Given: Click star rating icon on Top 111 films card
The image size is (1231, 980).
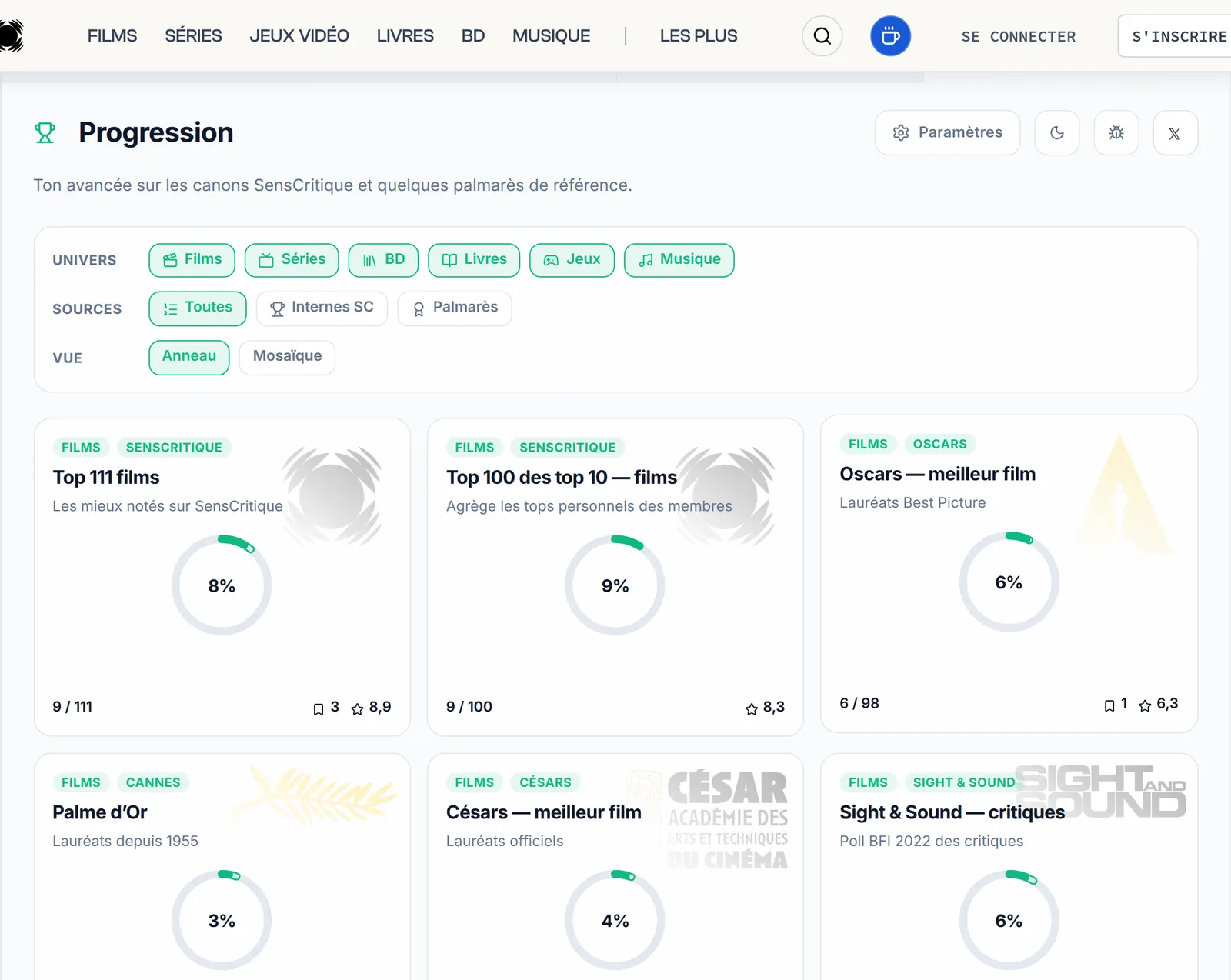Looking at the screenshot, I should tap(357, 708).
